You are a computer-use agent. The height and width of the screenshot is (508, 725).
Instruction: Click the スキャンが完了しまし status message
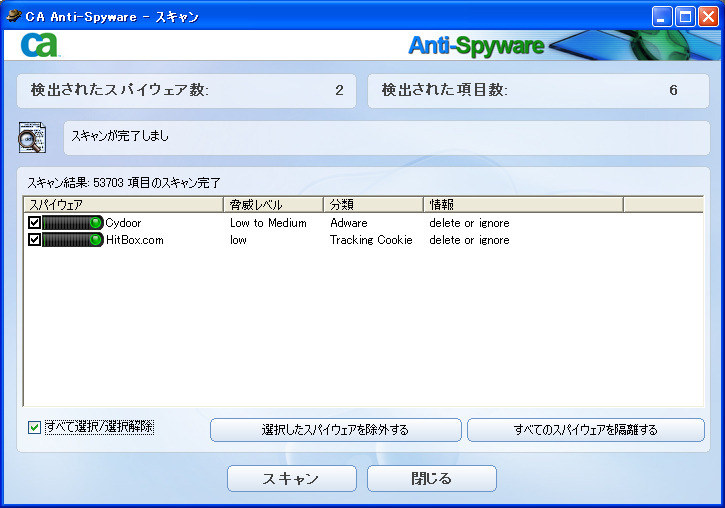[x=120, y=136]
